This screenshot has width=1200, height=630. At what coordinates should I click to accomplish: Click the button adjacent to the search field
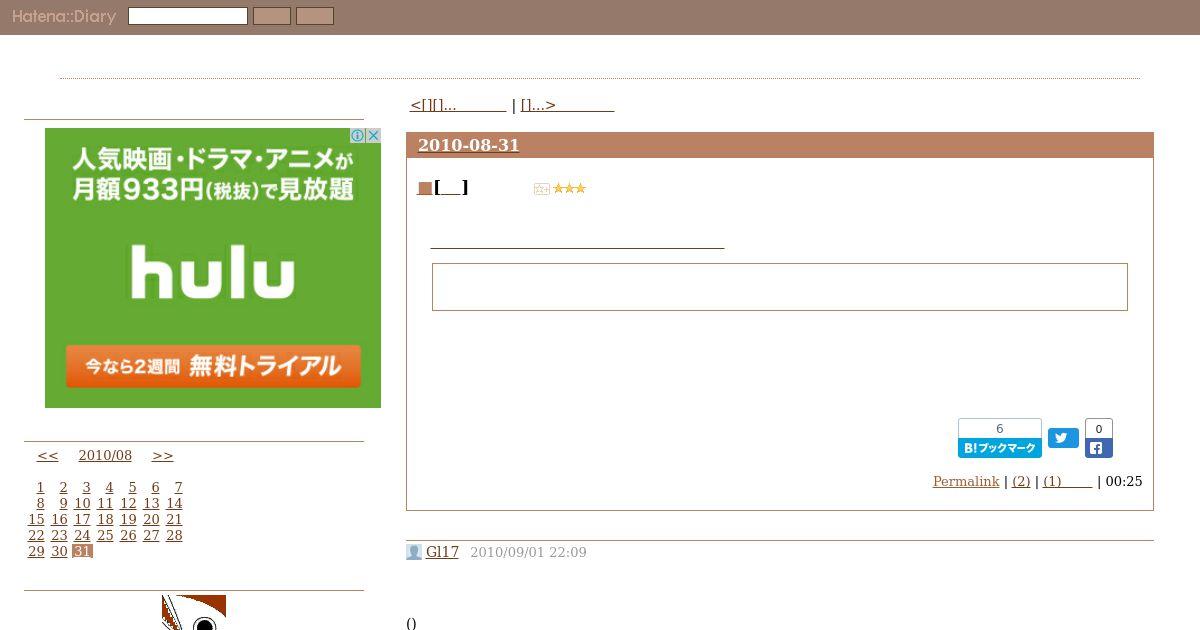(x=272, y=16)
